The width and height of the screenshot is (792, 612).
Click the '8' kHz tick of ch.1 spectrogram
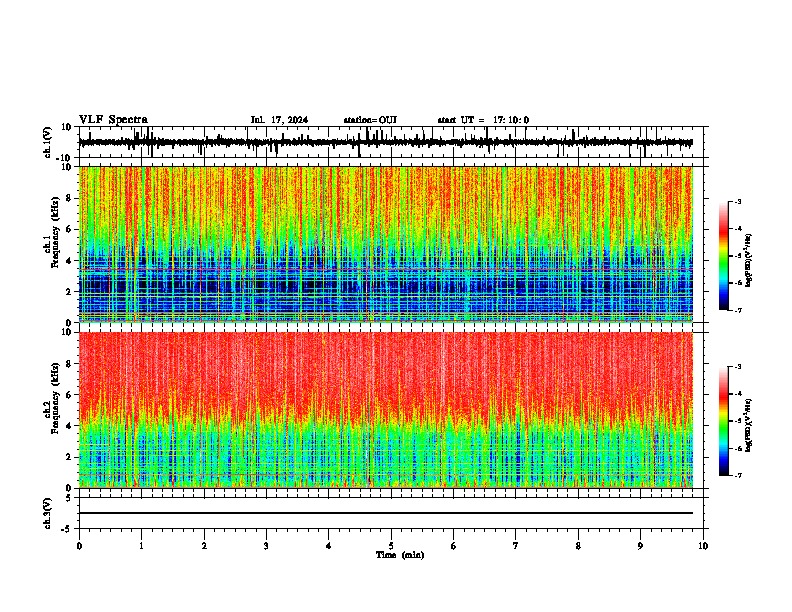pyautogui.click(x=70, y=198)
